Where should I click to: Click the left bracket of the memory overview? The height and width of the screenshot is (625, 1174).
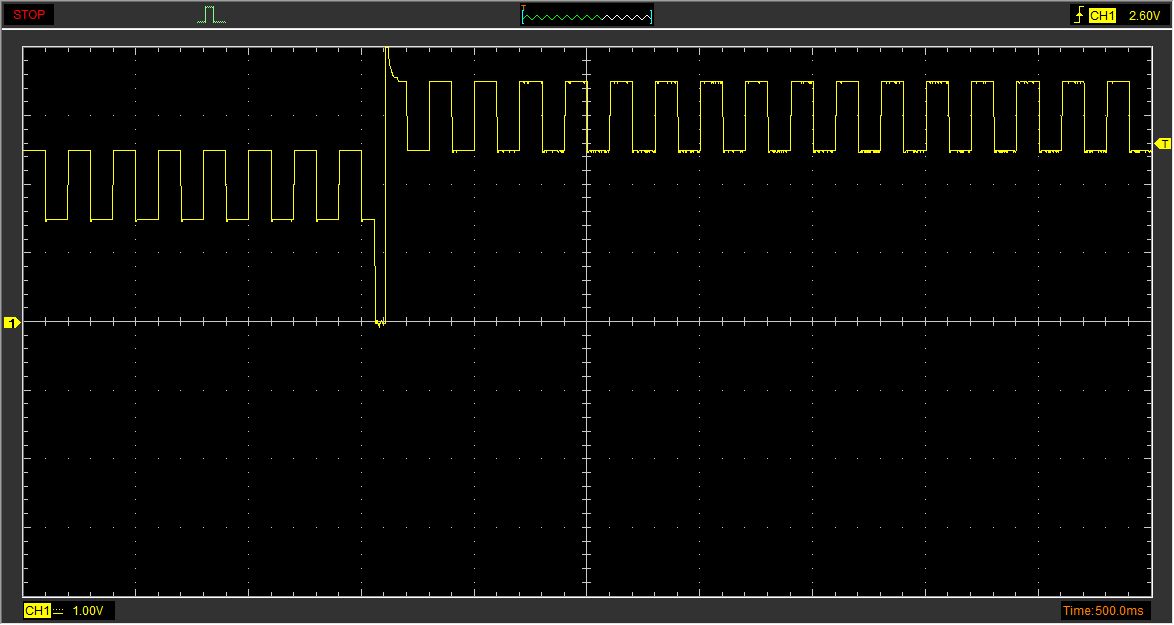click(x=523, y=17)
